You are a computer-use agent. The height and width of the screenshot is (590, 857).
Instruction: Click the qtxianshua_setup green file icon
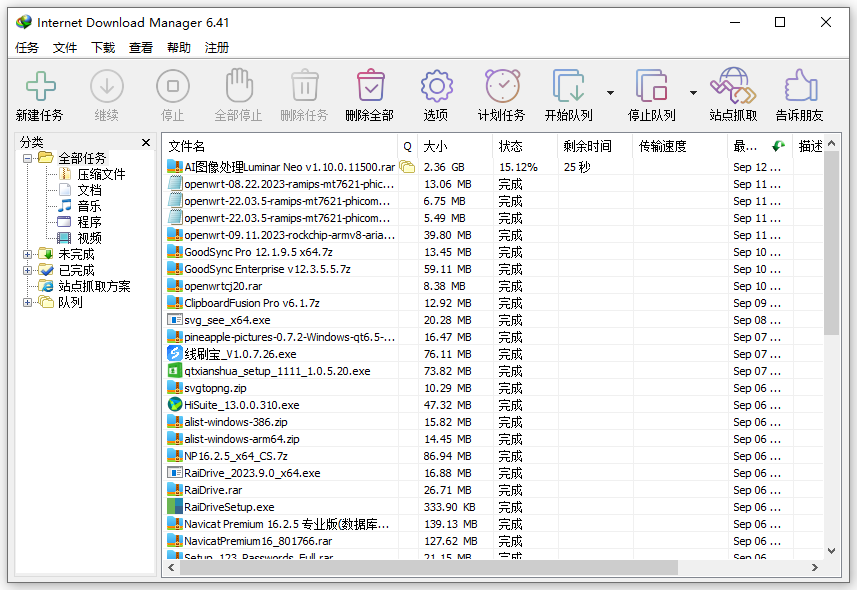[174, 371]
